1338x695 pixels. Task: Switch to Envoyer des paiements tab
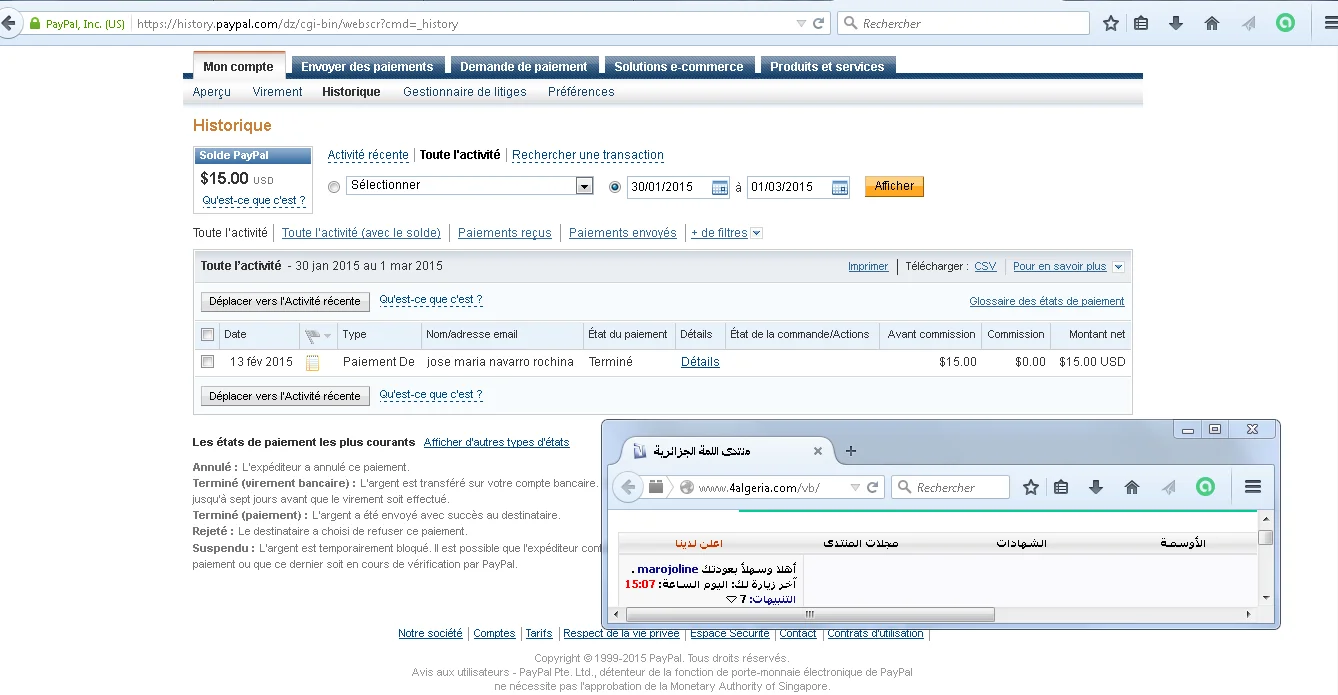[367, 67]
